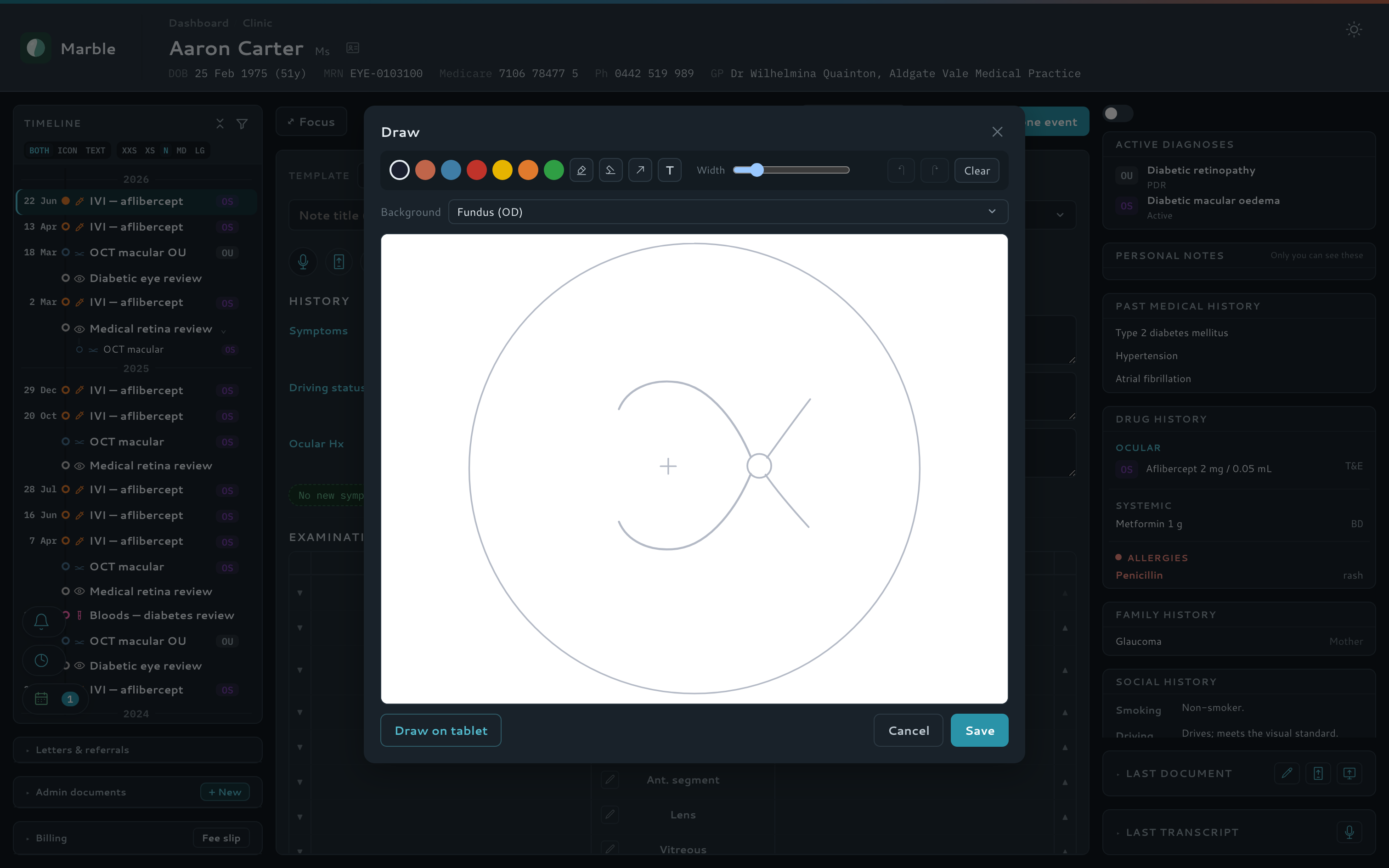Toggle the light/dark theme sun icon
Viewport: 1389px width, 868px height.
(1354, 30)
